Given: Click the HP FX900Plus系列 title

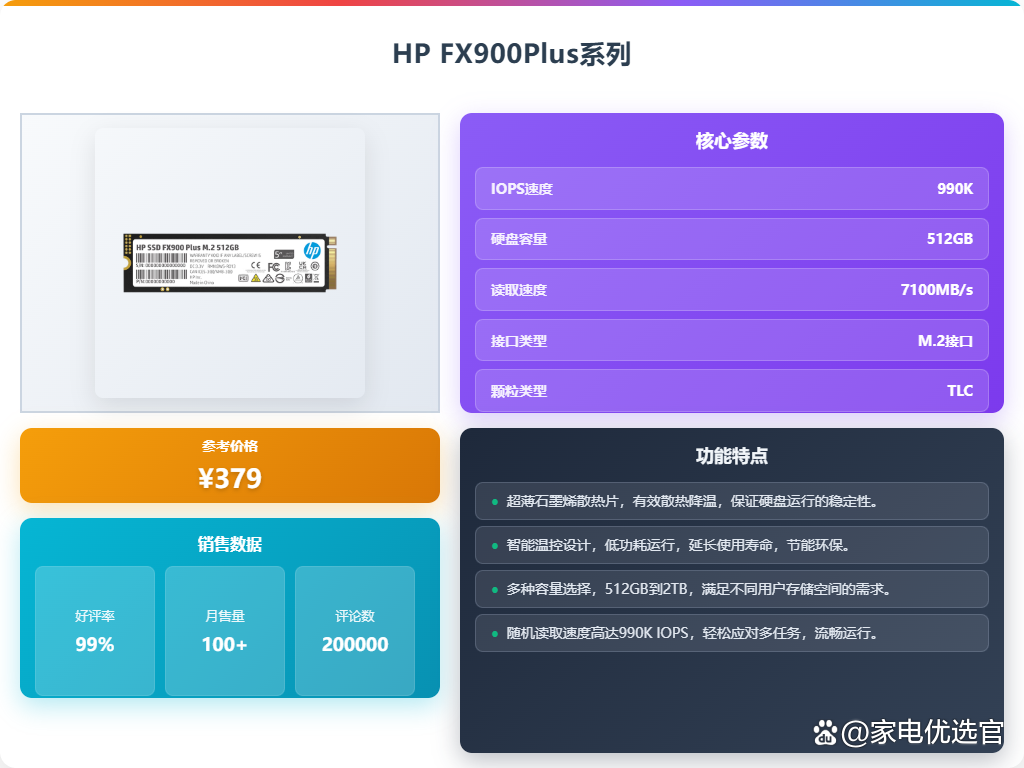Looking at the screenshot, I should [x=511, y=54].
